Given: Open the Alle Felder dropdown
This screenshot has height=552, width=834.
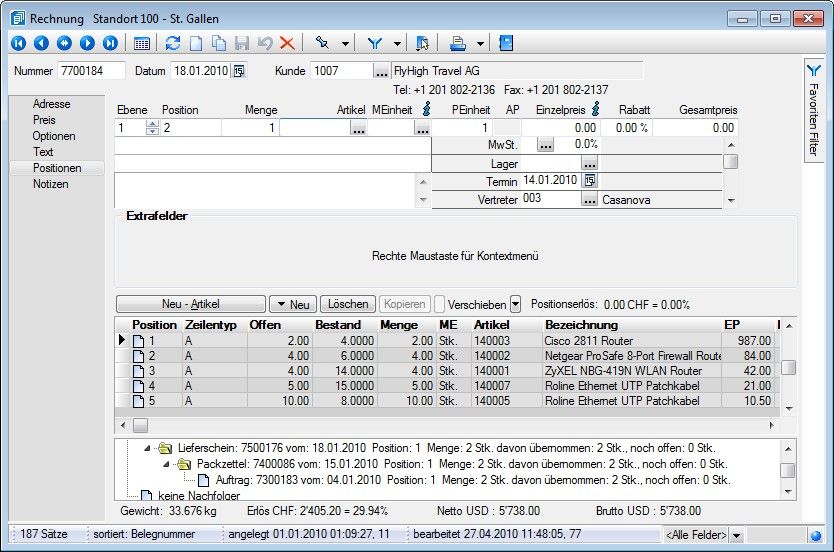Looking at the screenshot, I should [737, 535].
